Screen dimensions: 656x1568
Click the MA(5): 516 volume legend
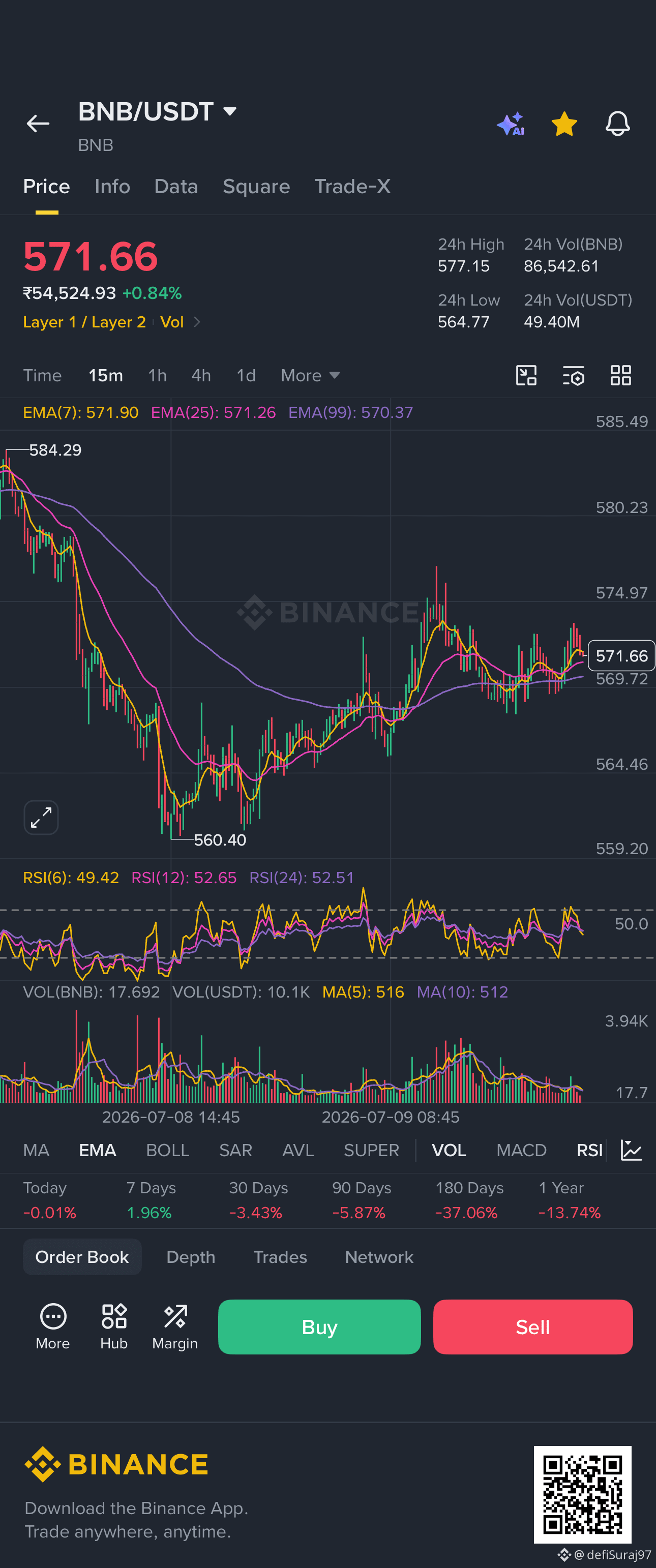(363, 992)
